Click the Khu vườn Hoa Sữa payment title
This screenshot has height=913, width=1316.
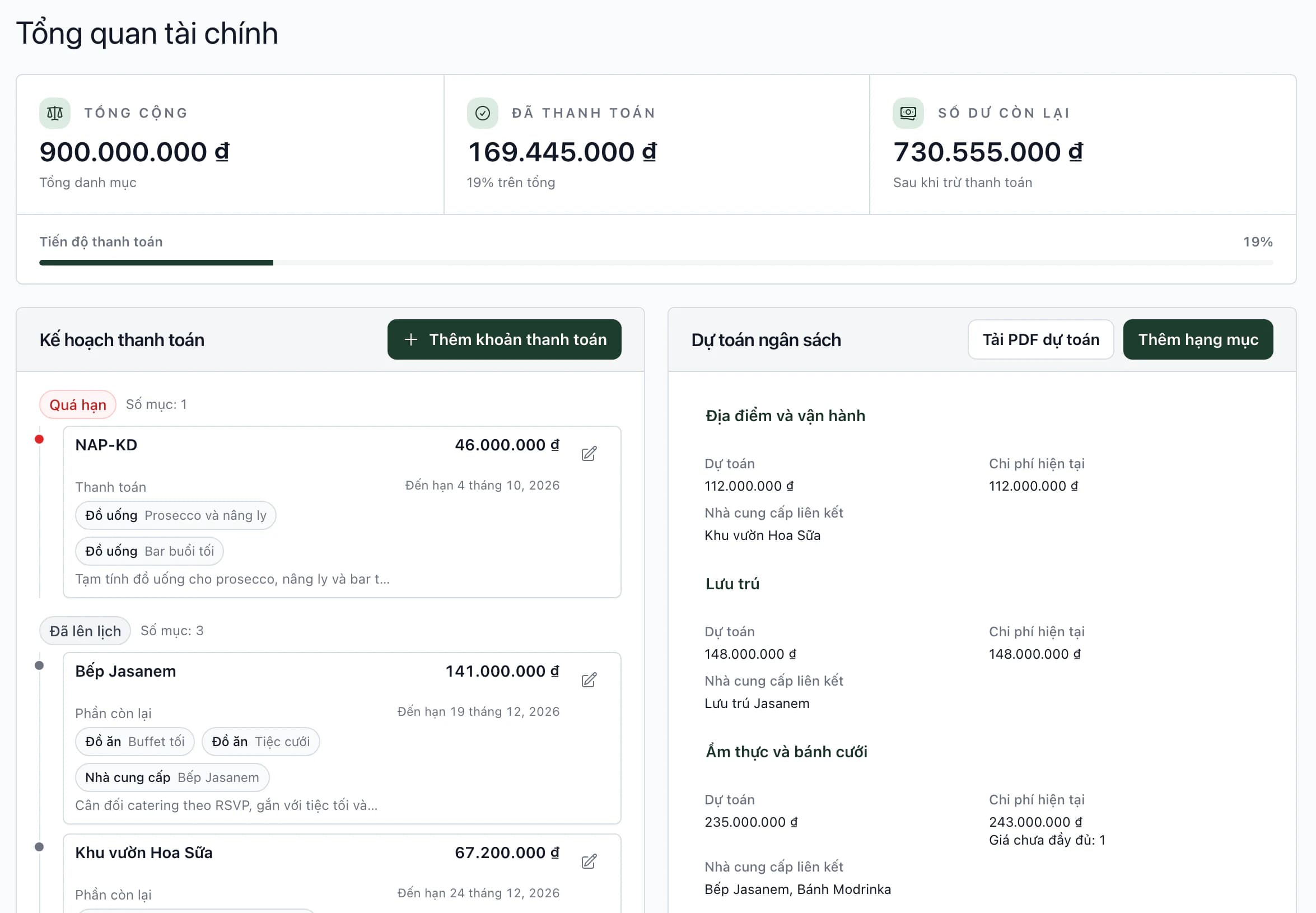click(x=144, y=853)
